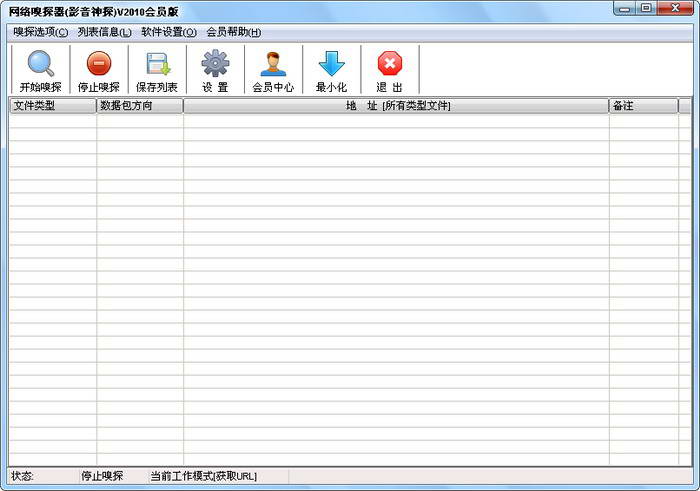Open settings with the gear icon
The width and height of the screenshot is (700, 491).
click(215, 70)
